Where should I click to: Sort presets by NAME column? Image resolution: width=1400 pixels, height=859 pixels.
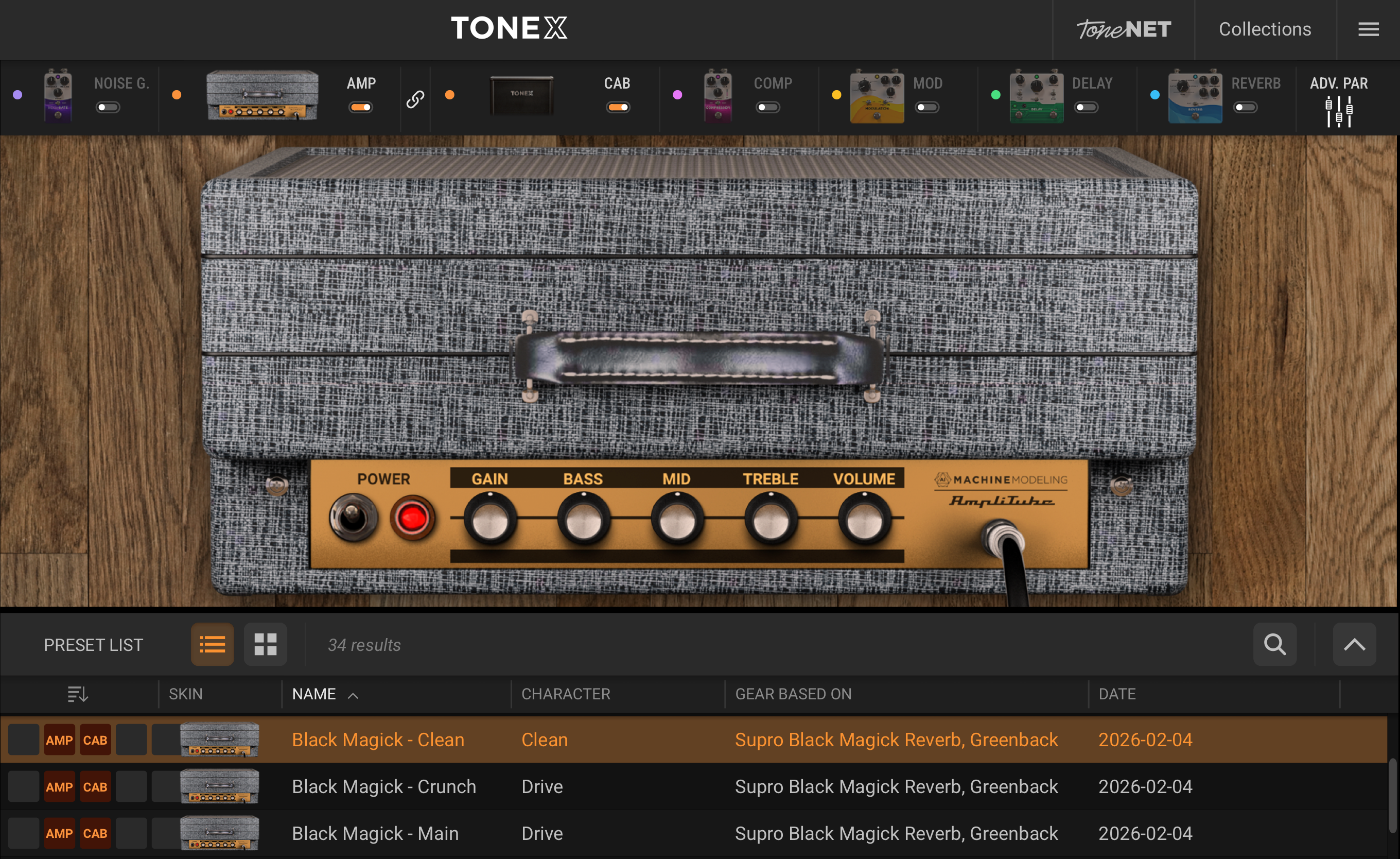313,694
